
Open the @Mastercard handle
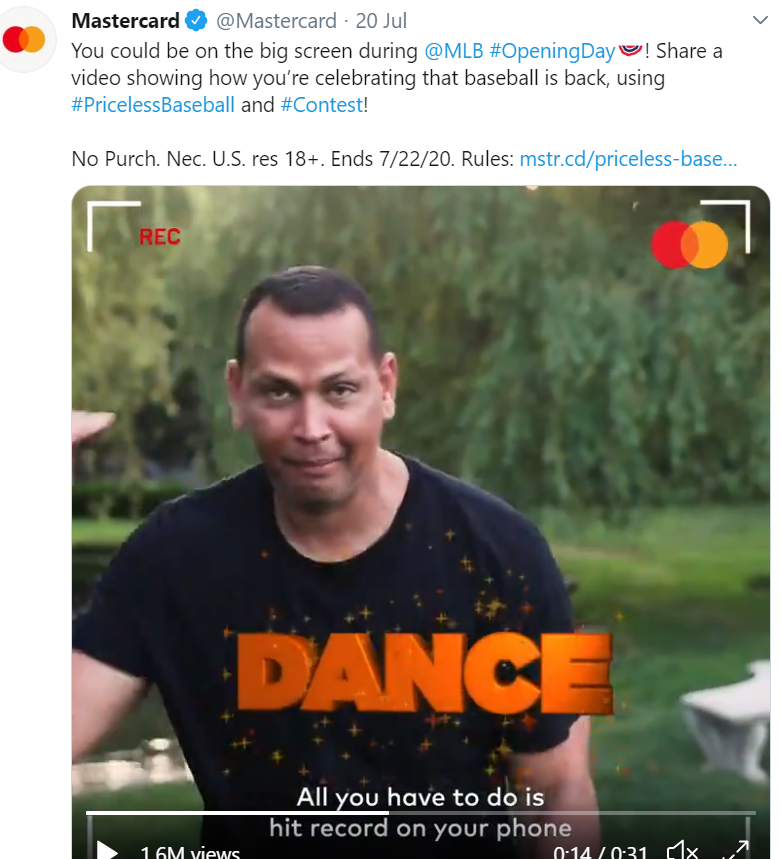point(276,21)
